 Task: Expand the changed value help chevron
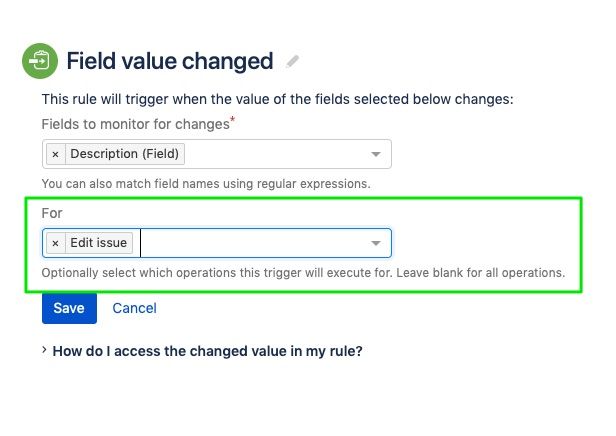pyautogui.click(x=44, y=350)
